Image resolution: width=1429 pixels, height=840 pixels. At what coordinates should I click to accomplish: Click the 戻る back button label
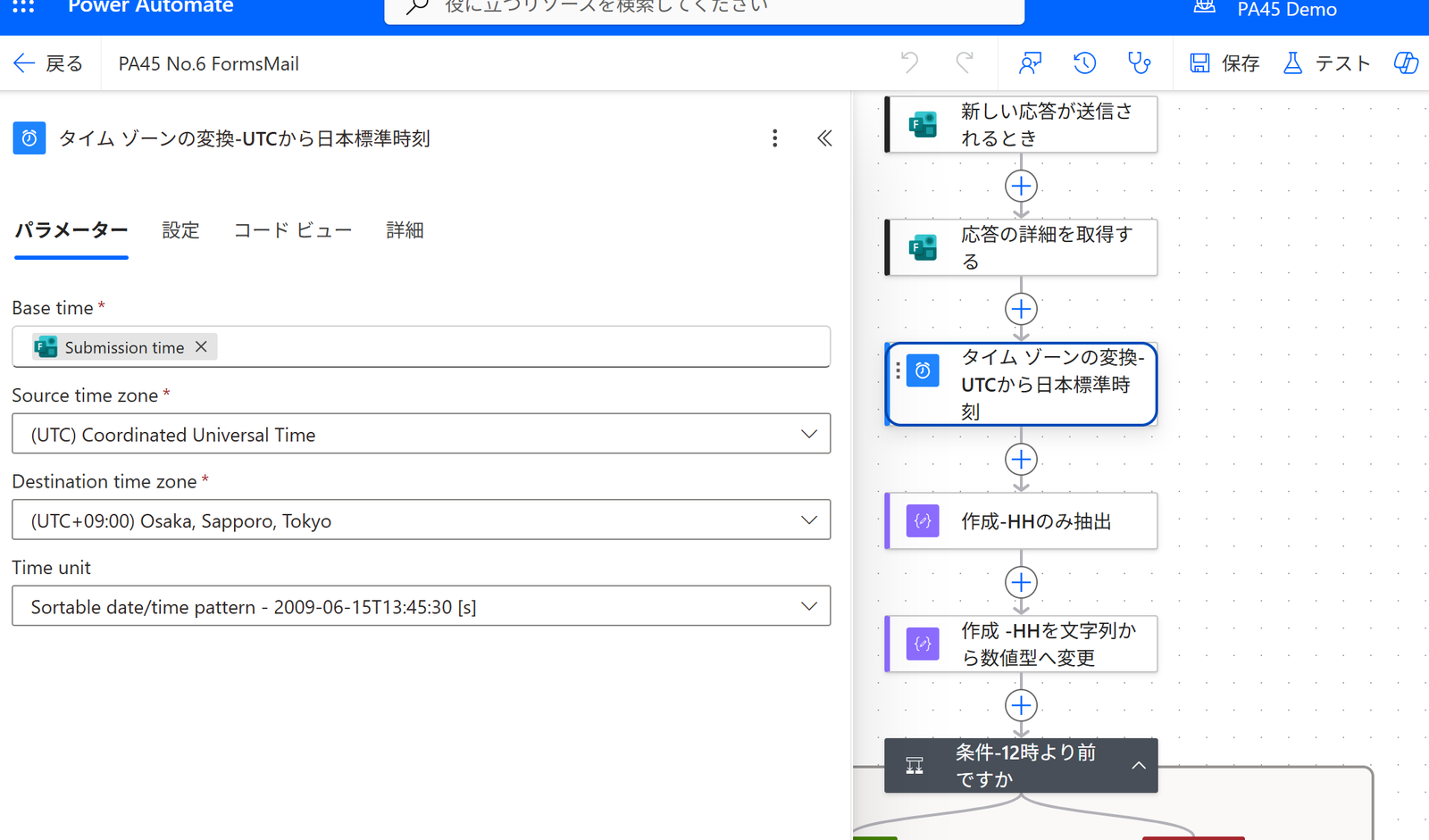(64, 63)
